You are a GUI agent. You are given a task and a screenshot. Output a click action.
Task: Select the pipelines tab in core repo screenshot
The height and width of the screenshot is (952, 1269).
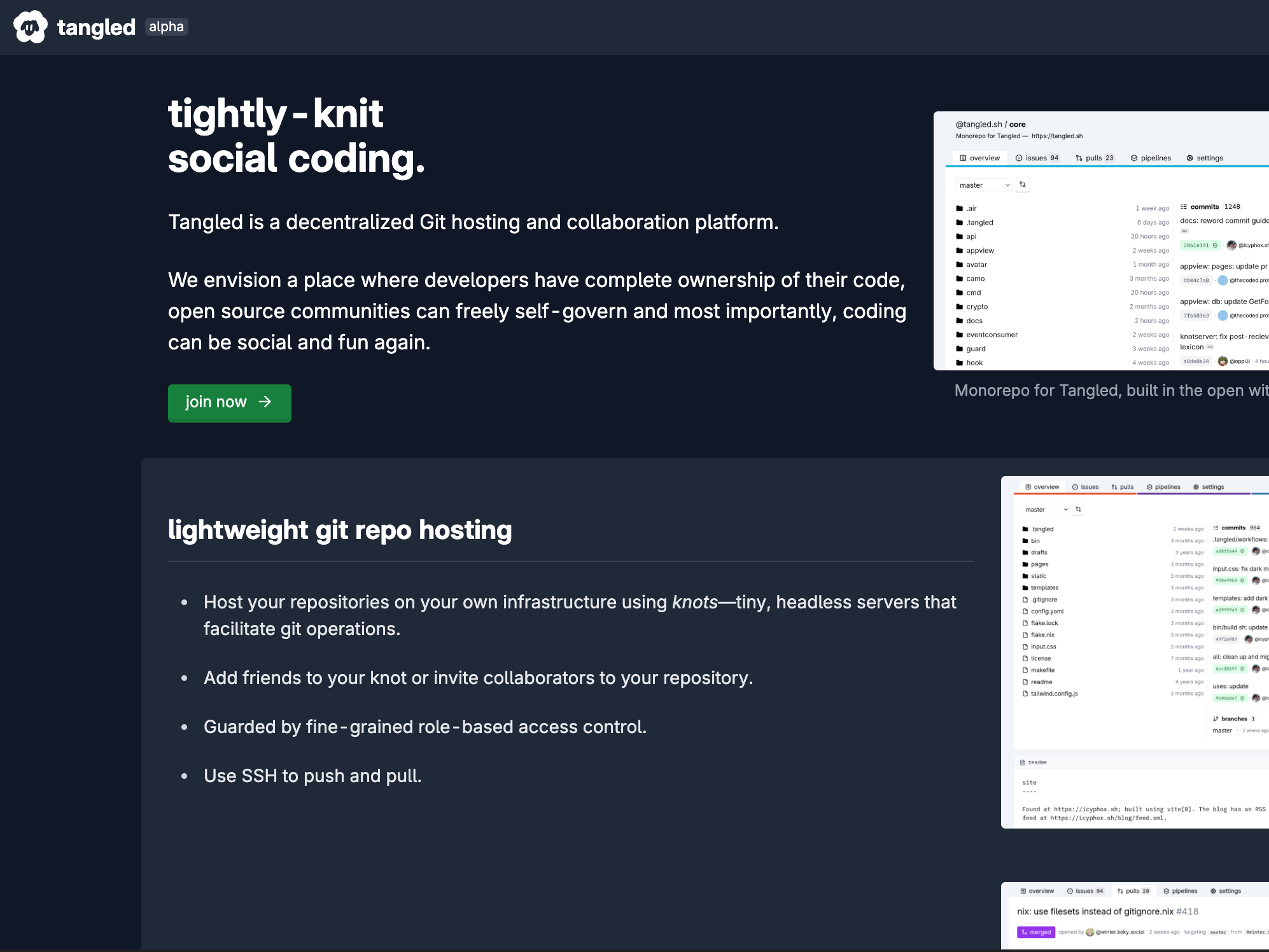[x=1151, y=158]
